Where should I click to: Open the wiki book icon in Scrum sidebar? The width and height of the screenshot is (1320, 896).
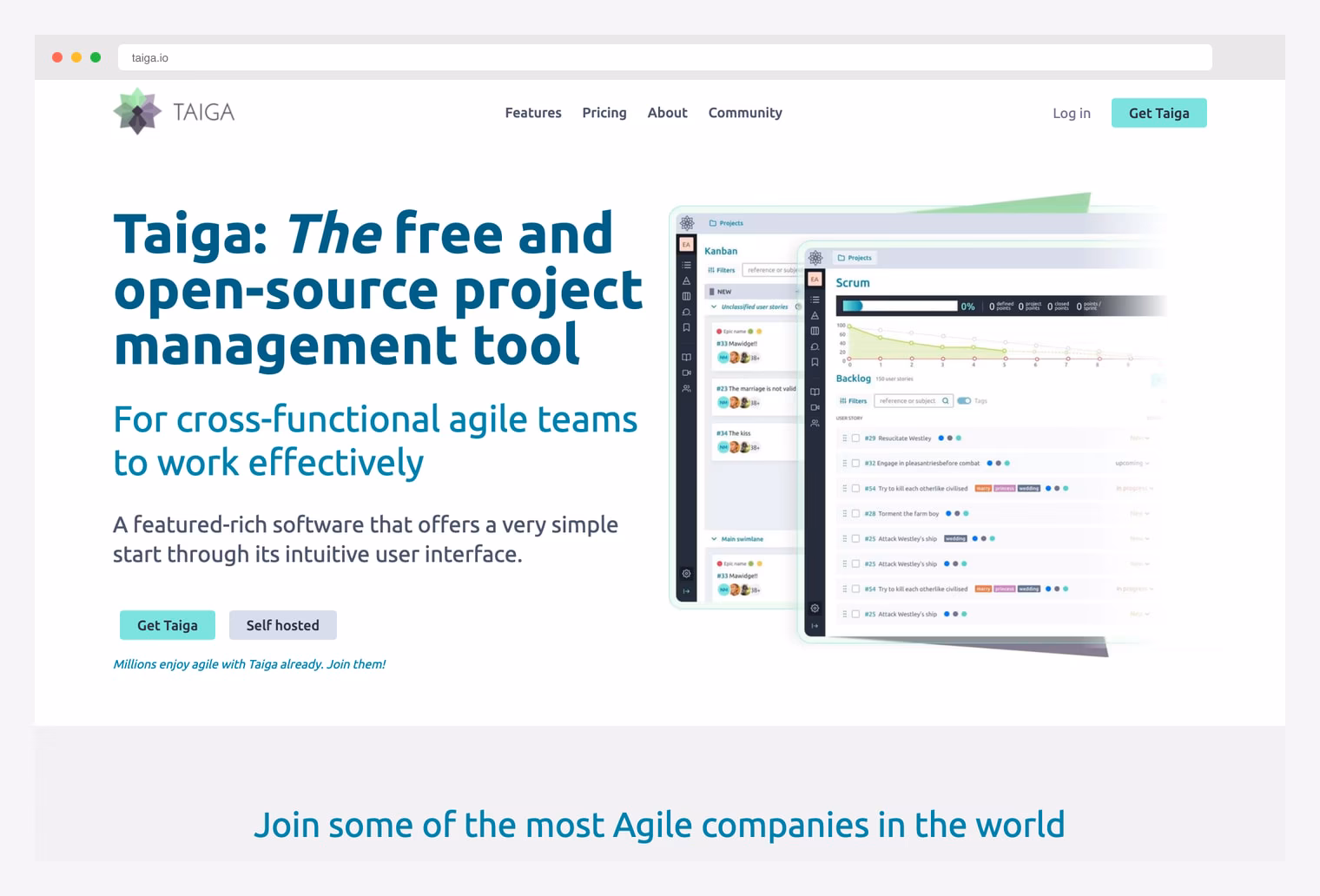click(x=815, y=392)
